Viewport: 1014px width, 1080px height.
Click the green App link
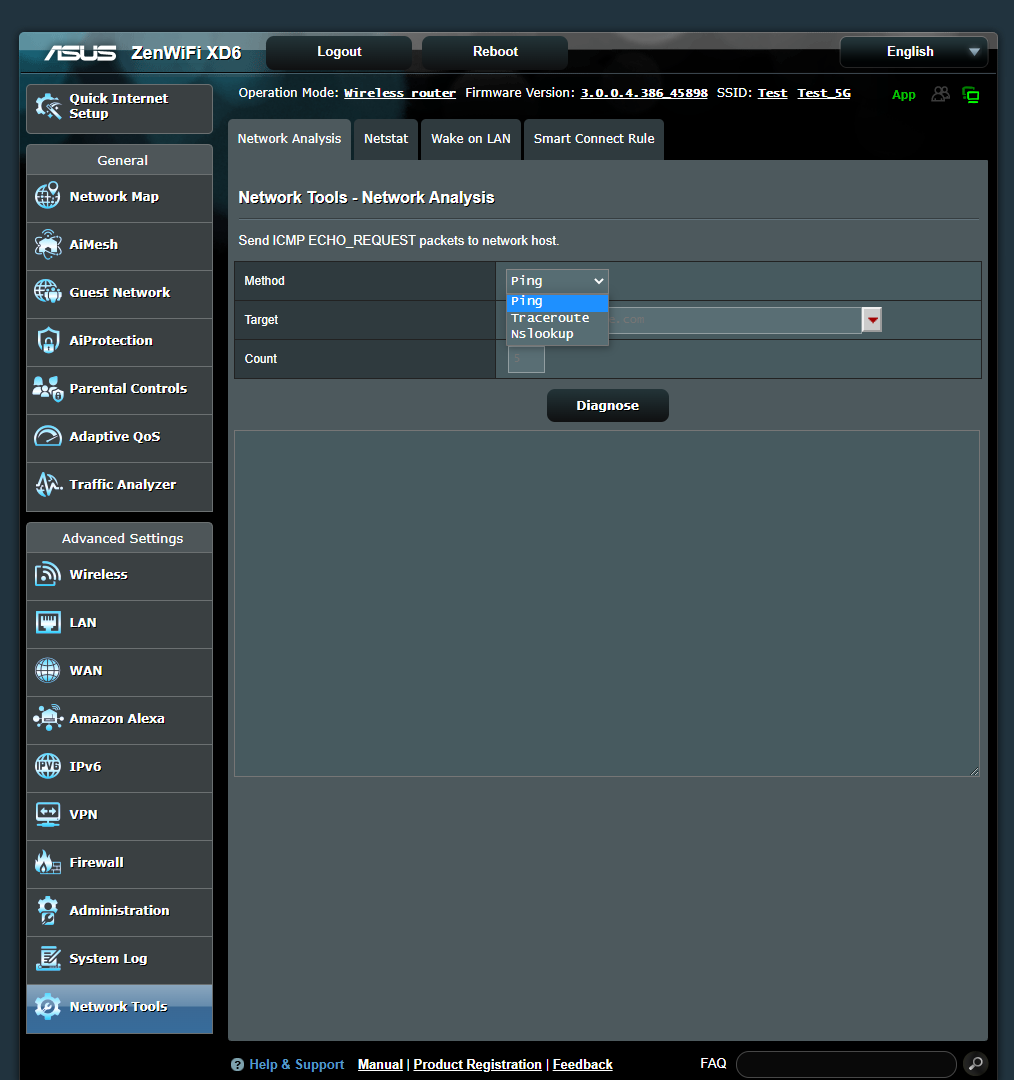tap(904, 95)
